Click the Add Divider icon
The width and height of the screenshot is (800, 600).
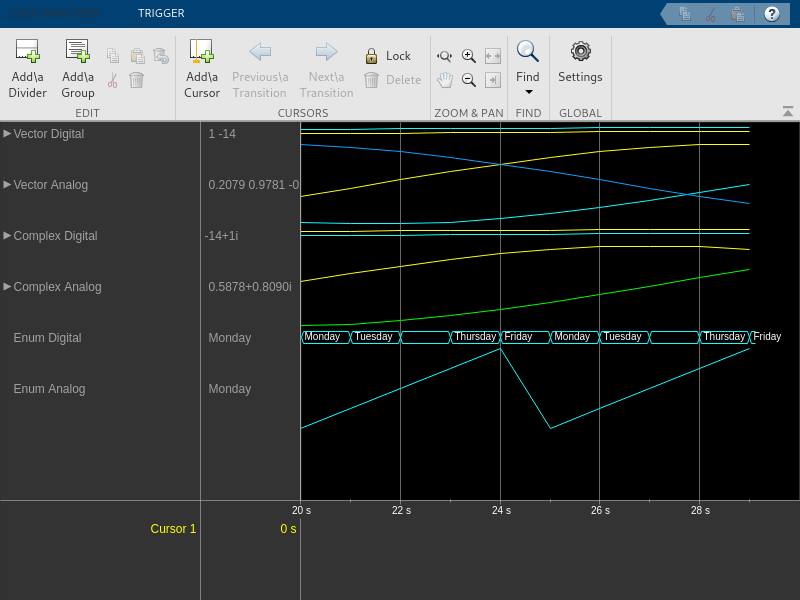click(x=28, y=51)
